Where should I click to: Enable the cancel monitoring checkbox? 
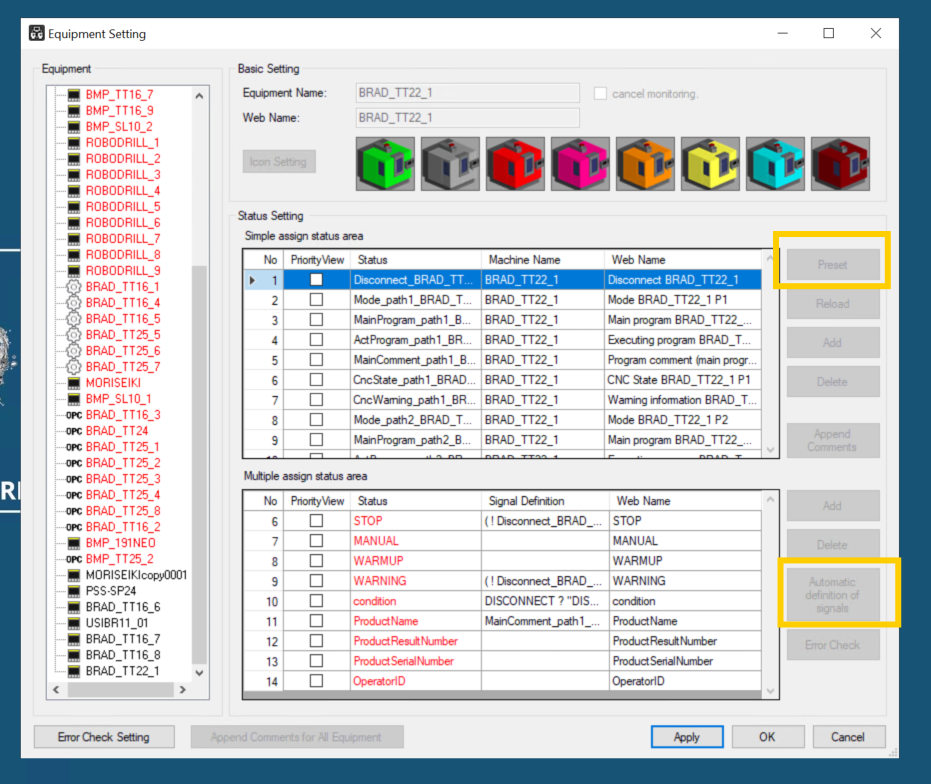point(600,94)
